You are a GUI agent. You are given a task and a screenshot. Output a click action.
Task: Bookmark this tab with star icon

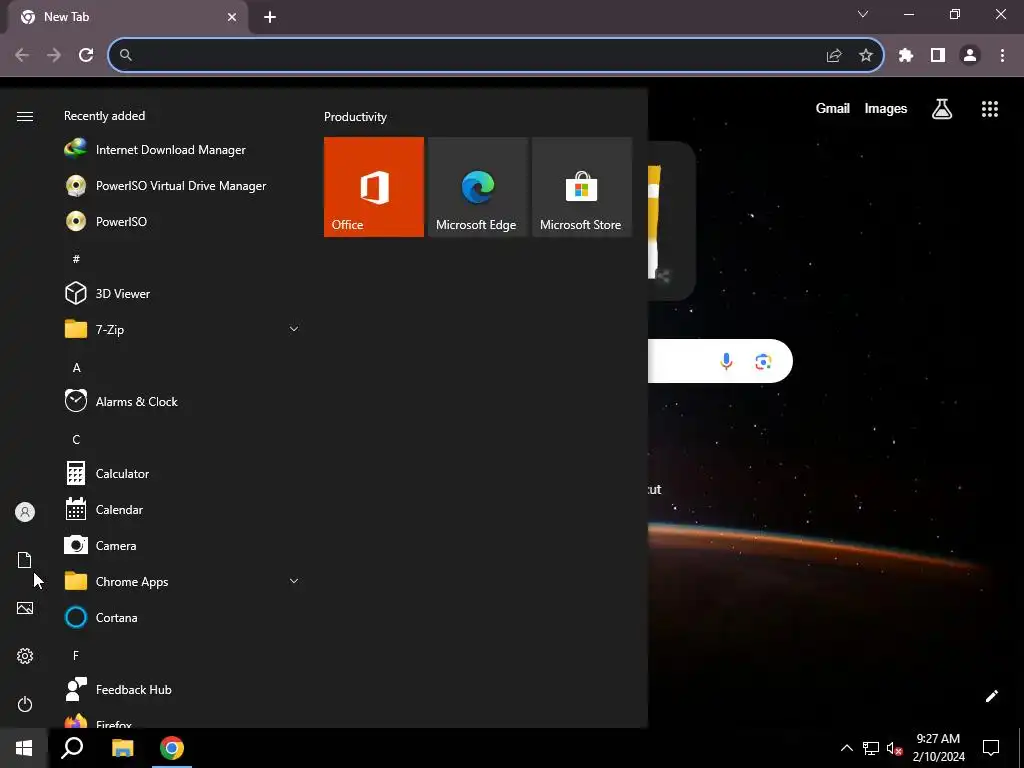point(866,56)
